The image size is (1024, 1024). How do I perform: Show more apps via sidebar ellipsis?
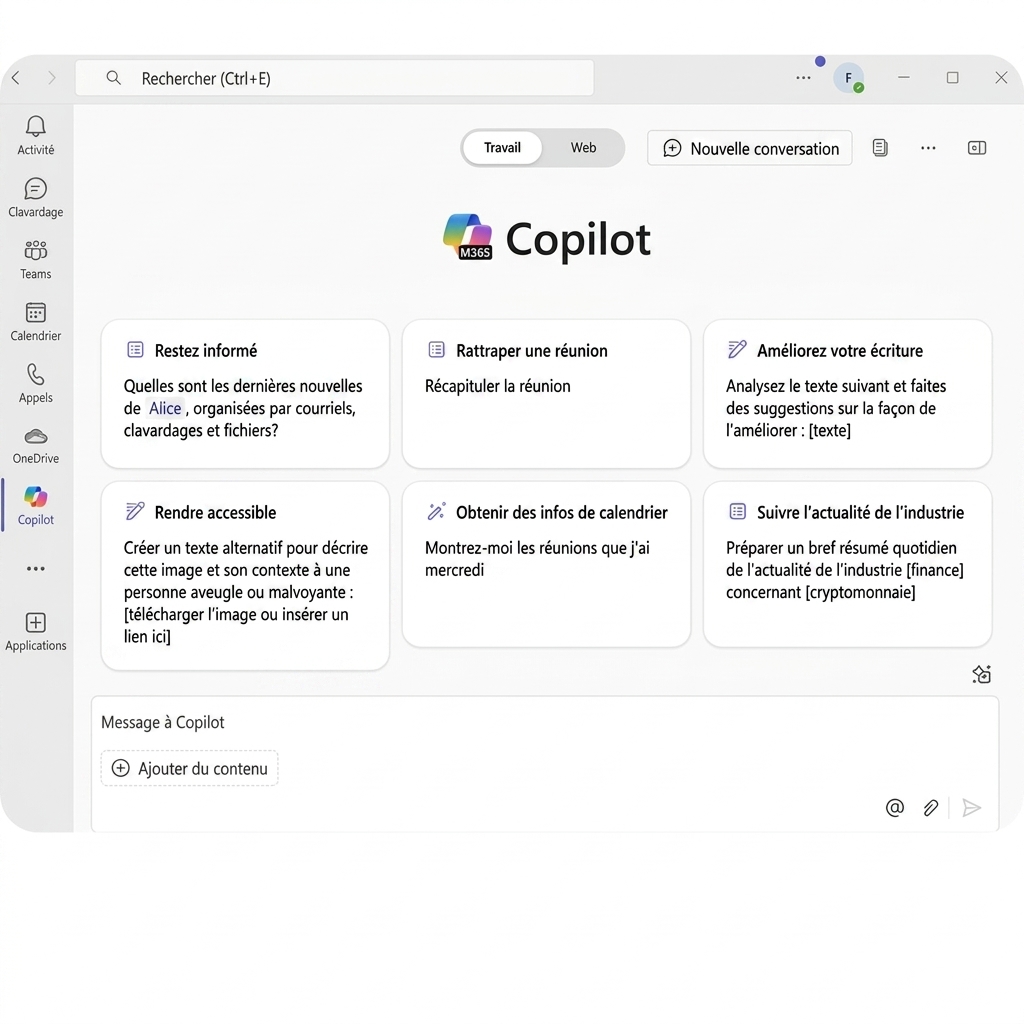(35, 569)
